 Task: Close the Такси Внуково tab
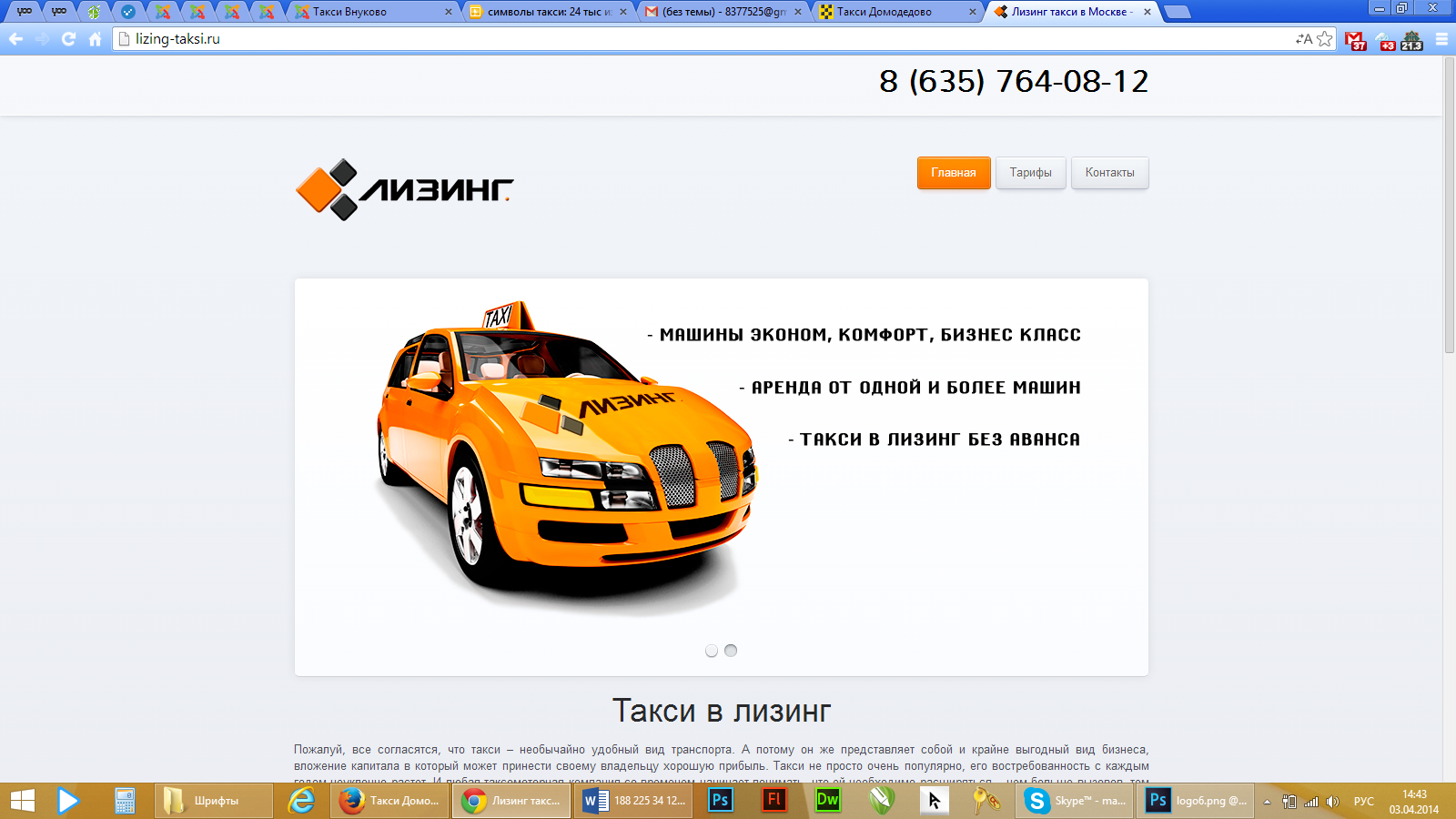point(449,12)
